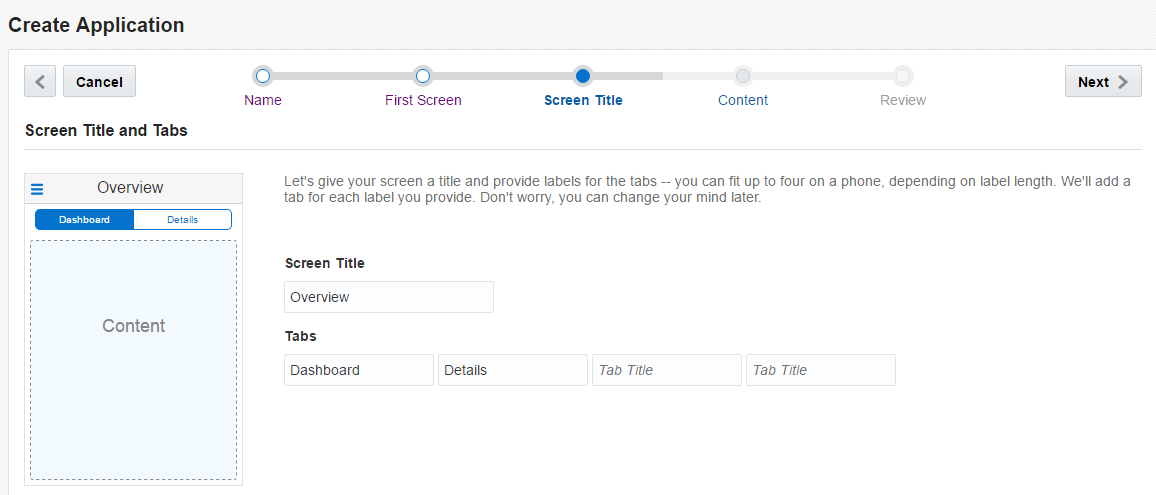Open the hamburger menu in phone preview
The width and height of the screenshot is (1156, 495).
pos(37,188)
